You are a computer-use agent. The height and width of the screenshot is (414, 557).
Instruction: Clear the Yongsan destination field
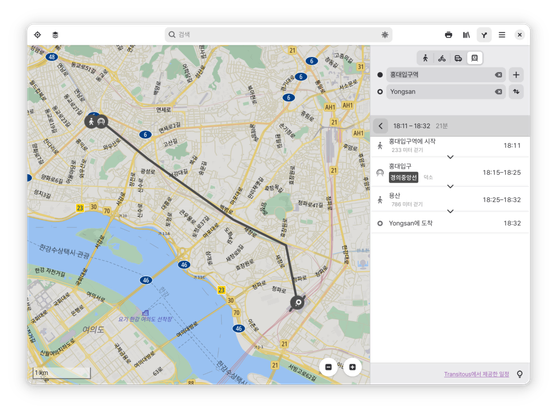[x=498, y=92]
